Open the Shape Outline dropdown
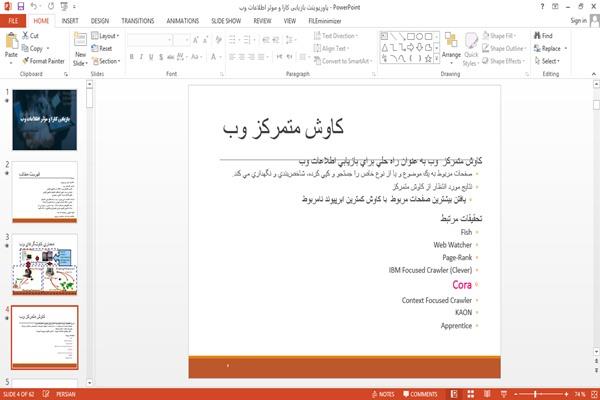 pyautogui.click(x=504, y=48)
